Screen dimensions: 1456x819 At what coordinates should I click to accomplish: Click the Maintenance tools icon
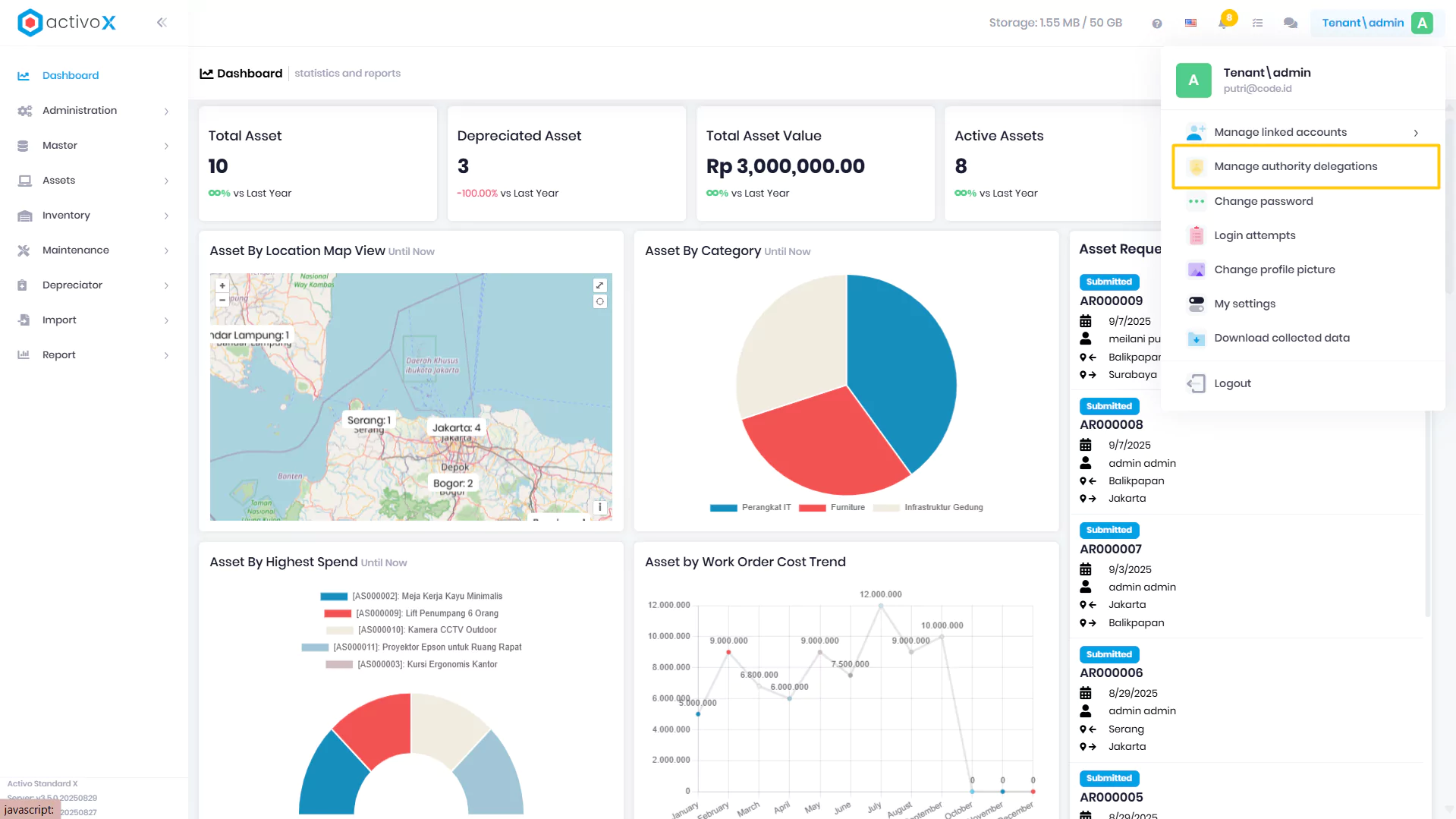click(x=24, y=250)
